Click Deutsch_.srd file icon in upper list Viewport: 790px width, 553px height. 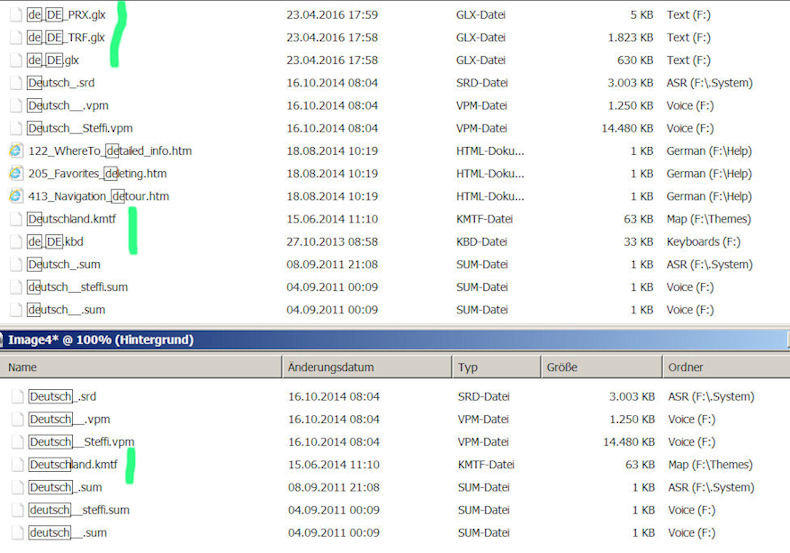click(16, 83)
